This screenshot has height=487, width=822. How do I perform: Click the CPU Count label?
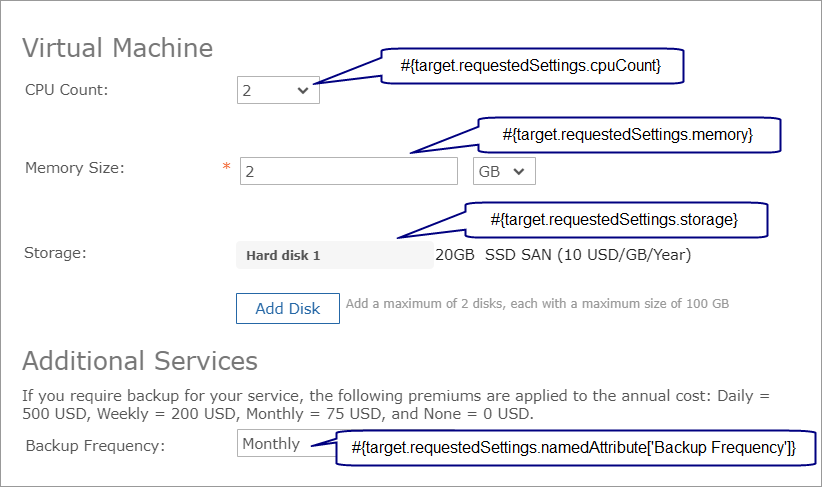[66, 90]
